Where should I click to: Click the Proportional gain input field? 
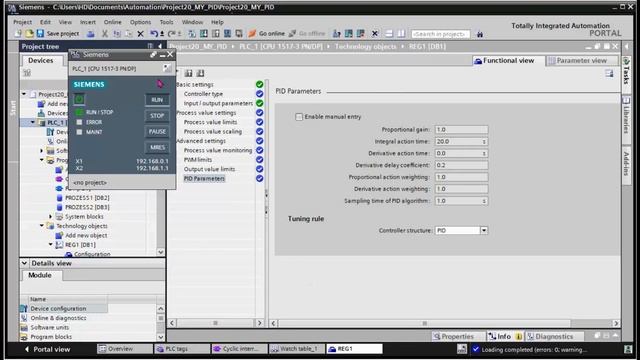coord(461,129)
